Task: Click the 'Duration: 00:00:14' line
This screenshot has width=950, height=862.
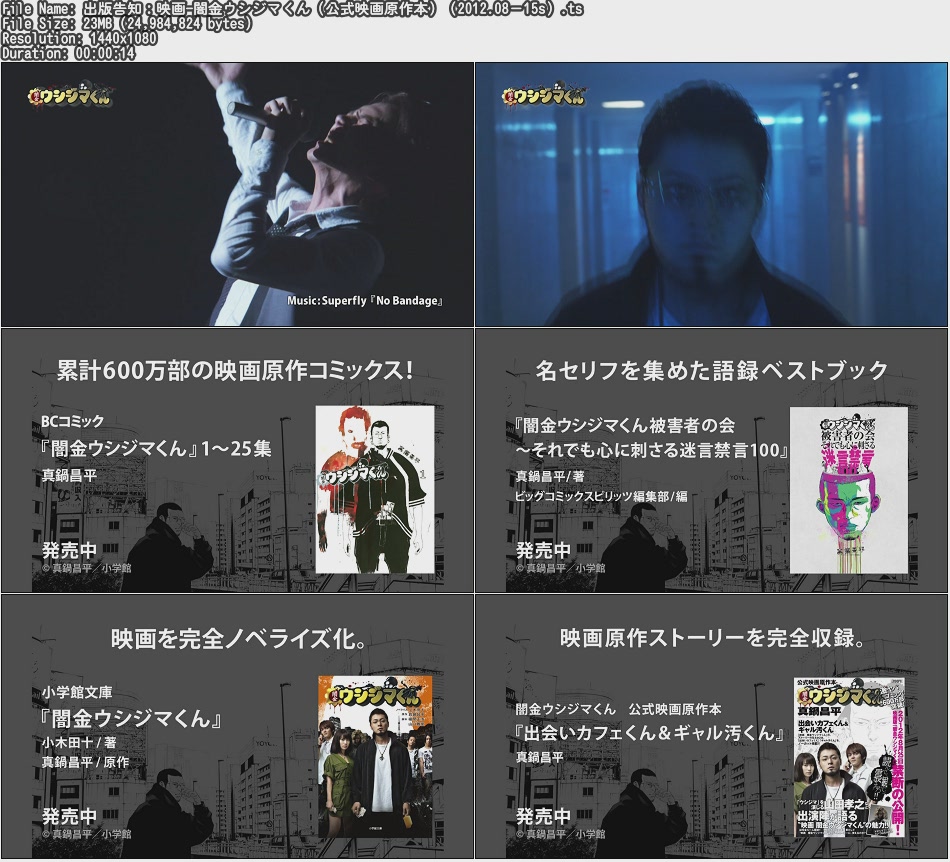Action: [x=68, y=53]
